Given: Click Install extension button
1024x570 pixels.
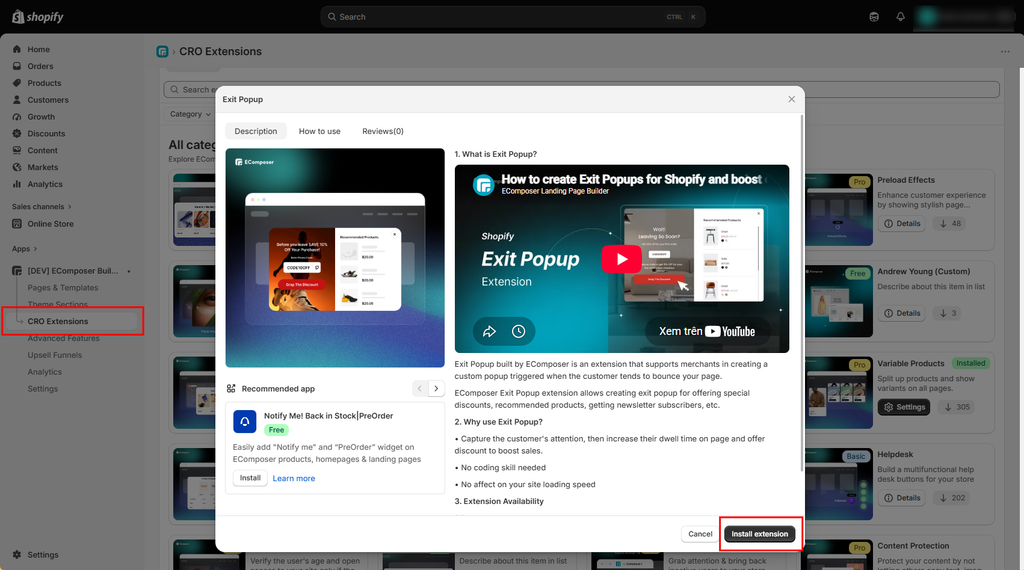Looking at the screenshot, I should pos(760,534).
